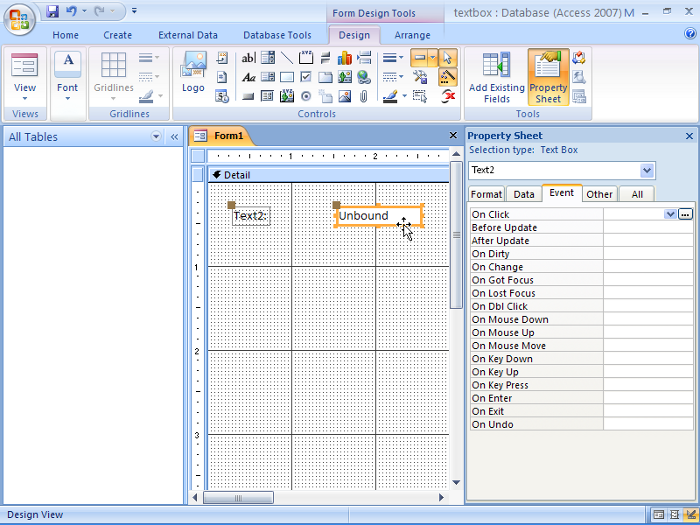Insert Date and Time control
This screenshot has width=700, height=525.
(x=222, y=96)
